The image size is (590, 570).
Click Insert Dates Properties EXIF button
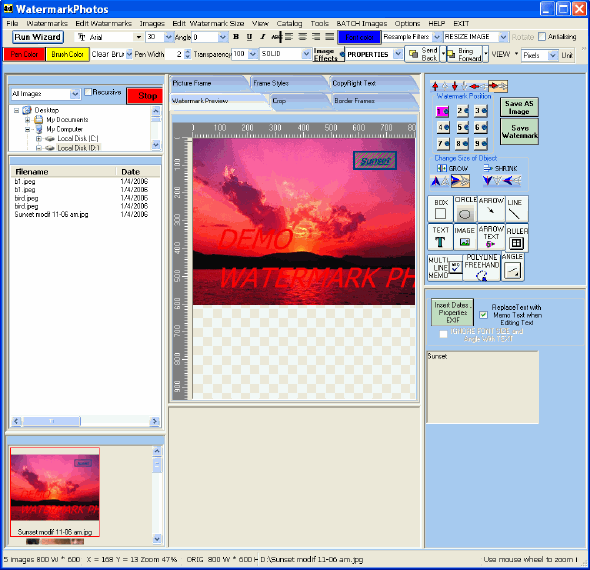pyautogui.click(x=452, y=312)
